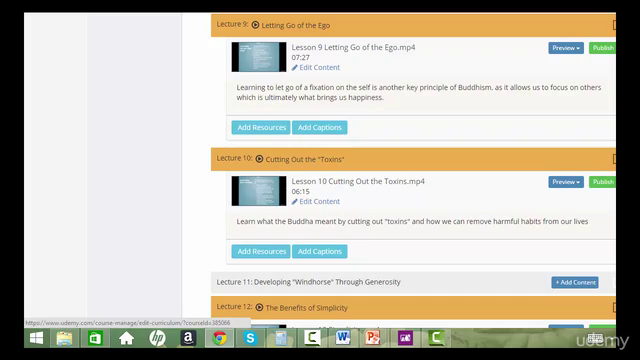This screenshot has height=360, width=640.
Task: Click play icon beside Cutting Out the Toxins
Action: coord(259,159)
